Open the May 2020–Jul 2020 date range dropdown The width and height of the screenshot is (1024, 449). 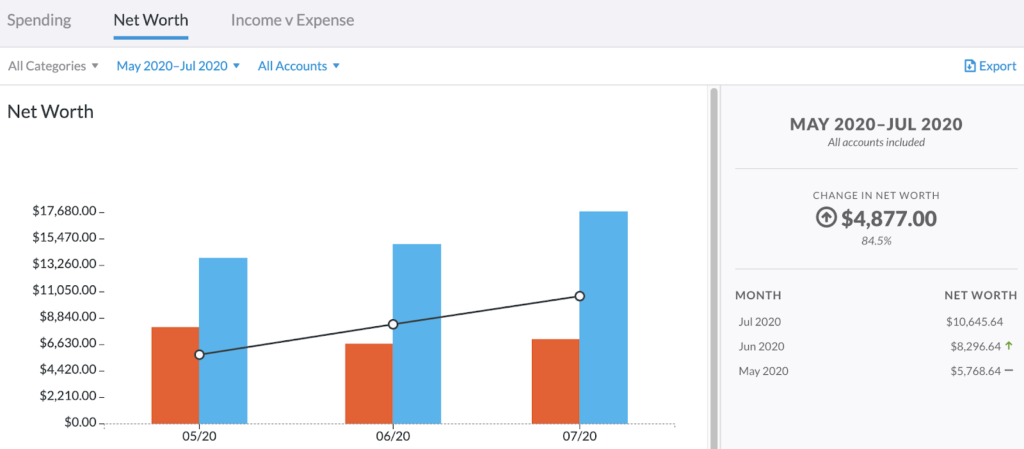pos(178,66)
